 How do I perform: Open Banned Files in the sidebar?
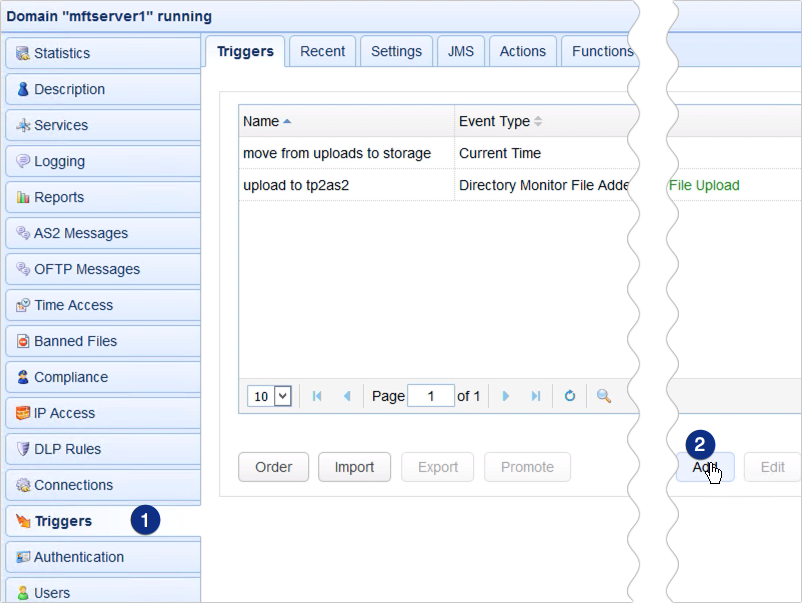pos(102,341)
